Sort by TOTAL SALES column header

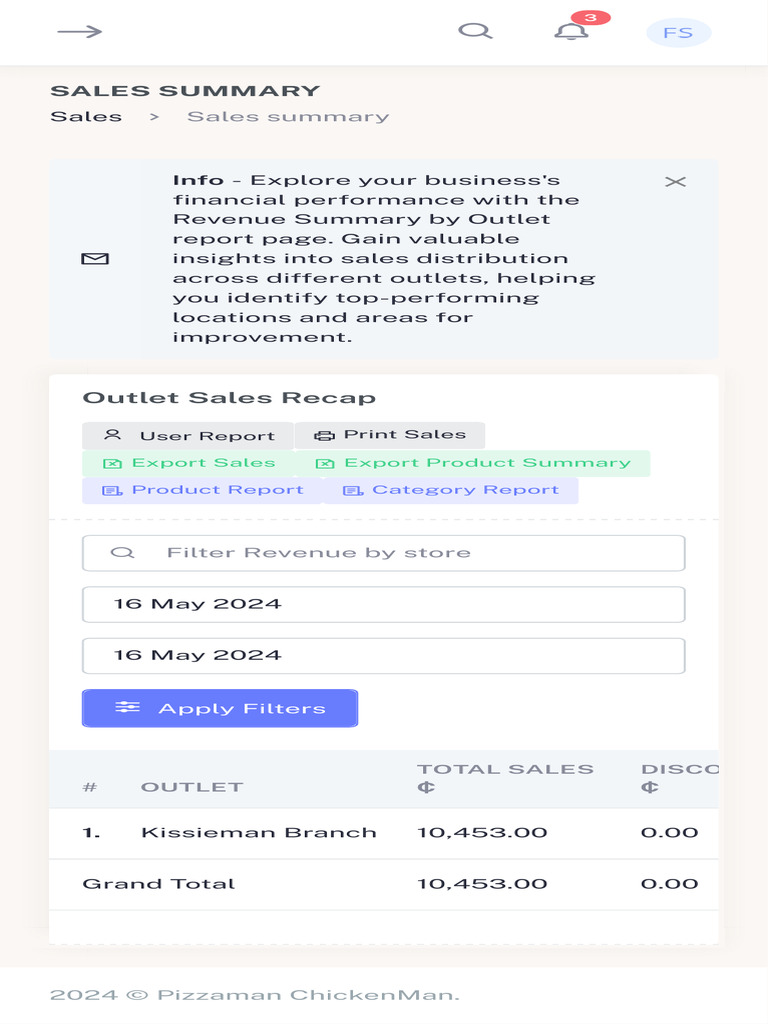pyautogui.click(x=505, y=778)
